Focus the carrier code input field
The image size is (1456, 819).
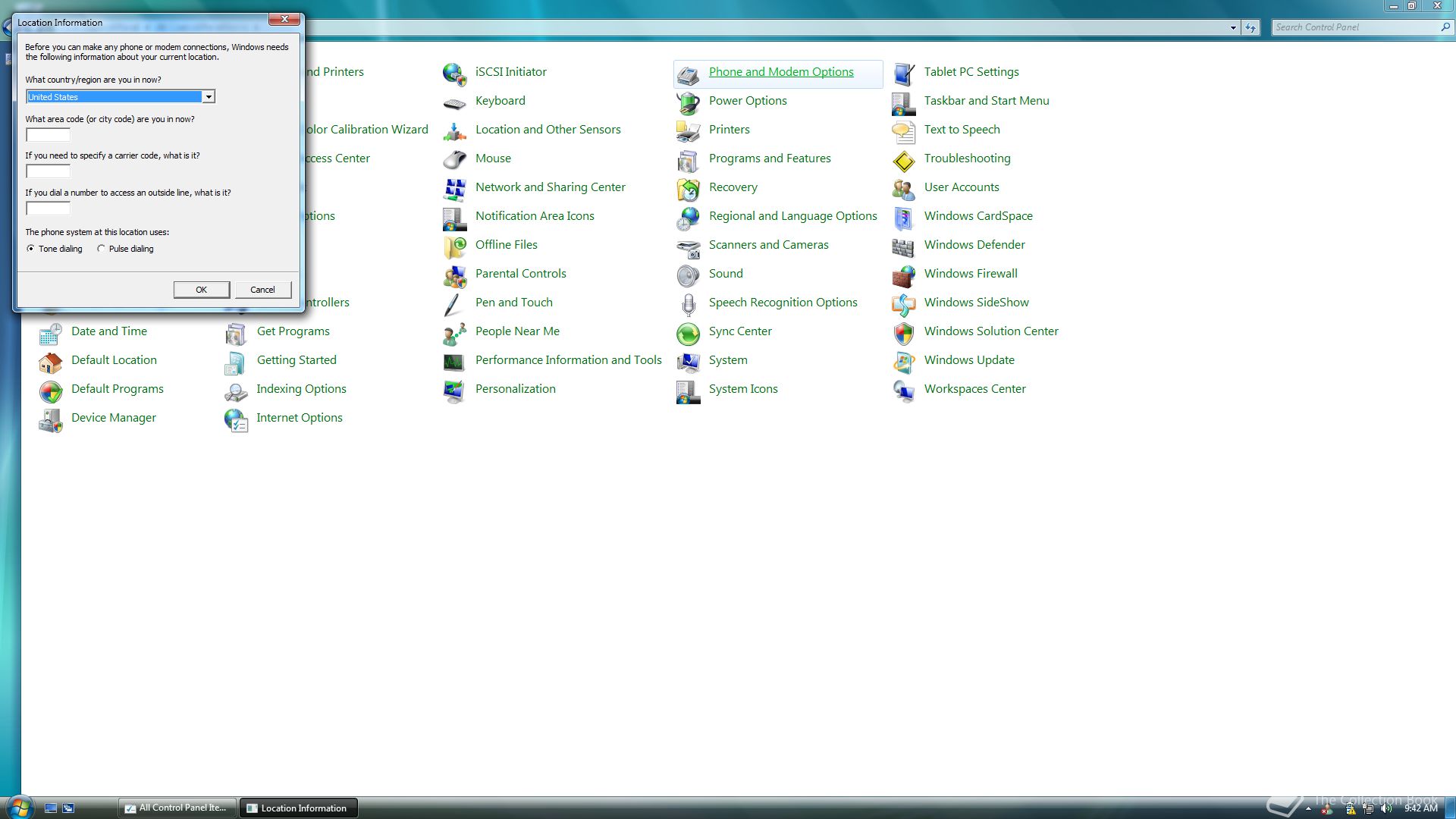coord(48,171)
